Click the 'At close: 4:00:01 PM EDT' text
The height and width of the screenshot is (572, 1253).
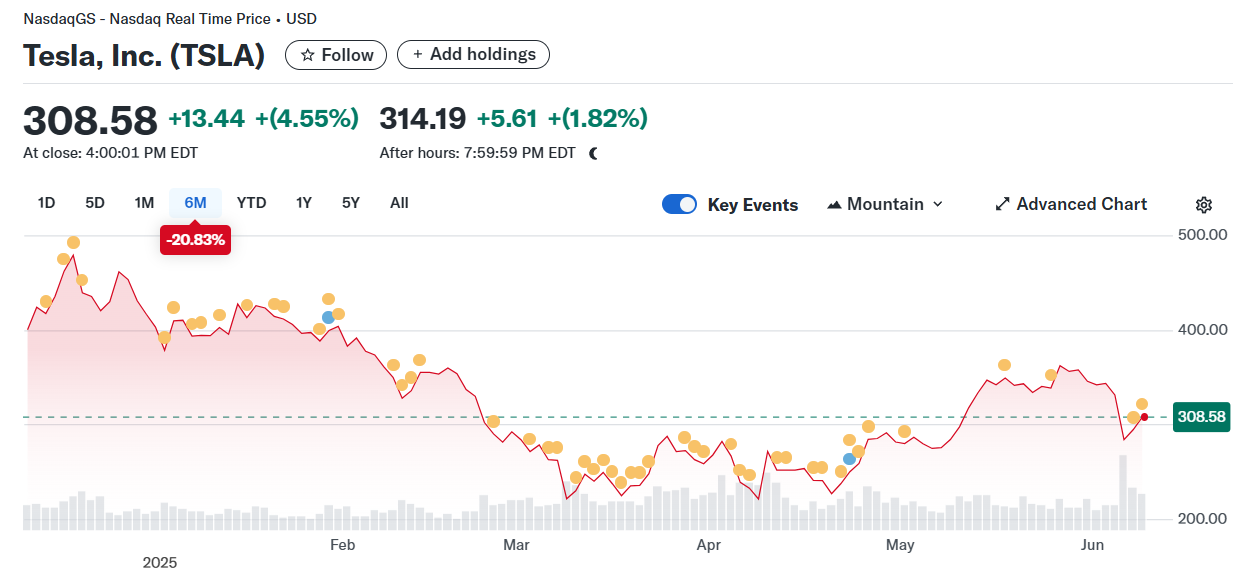pos(111,153)
